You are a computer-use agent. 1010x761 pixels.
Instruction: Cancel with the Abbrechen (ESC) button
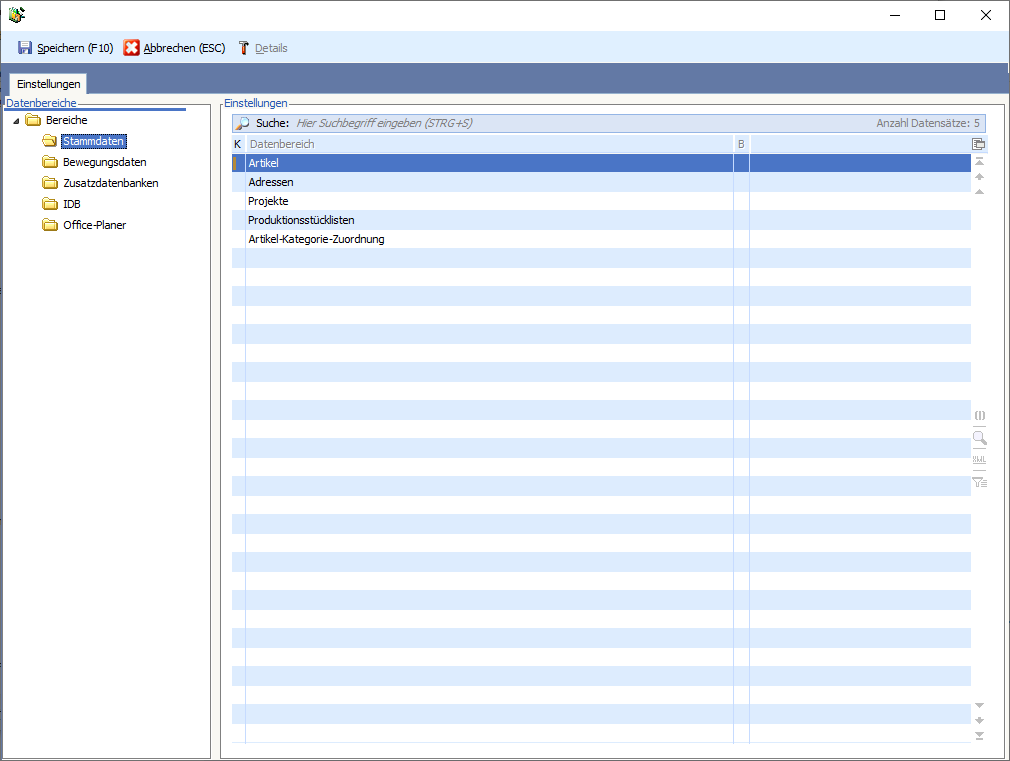[175, 48]
